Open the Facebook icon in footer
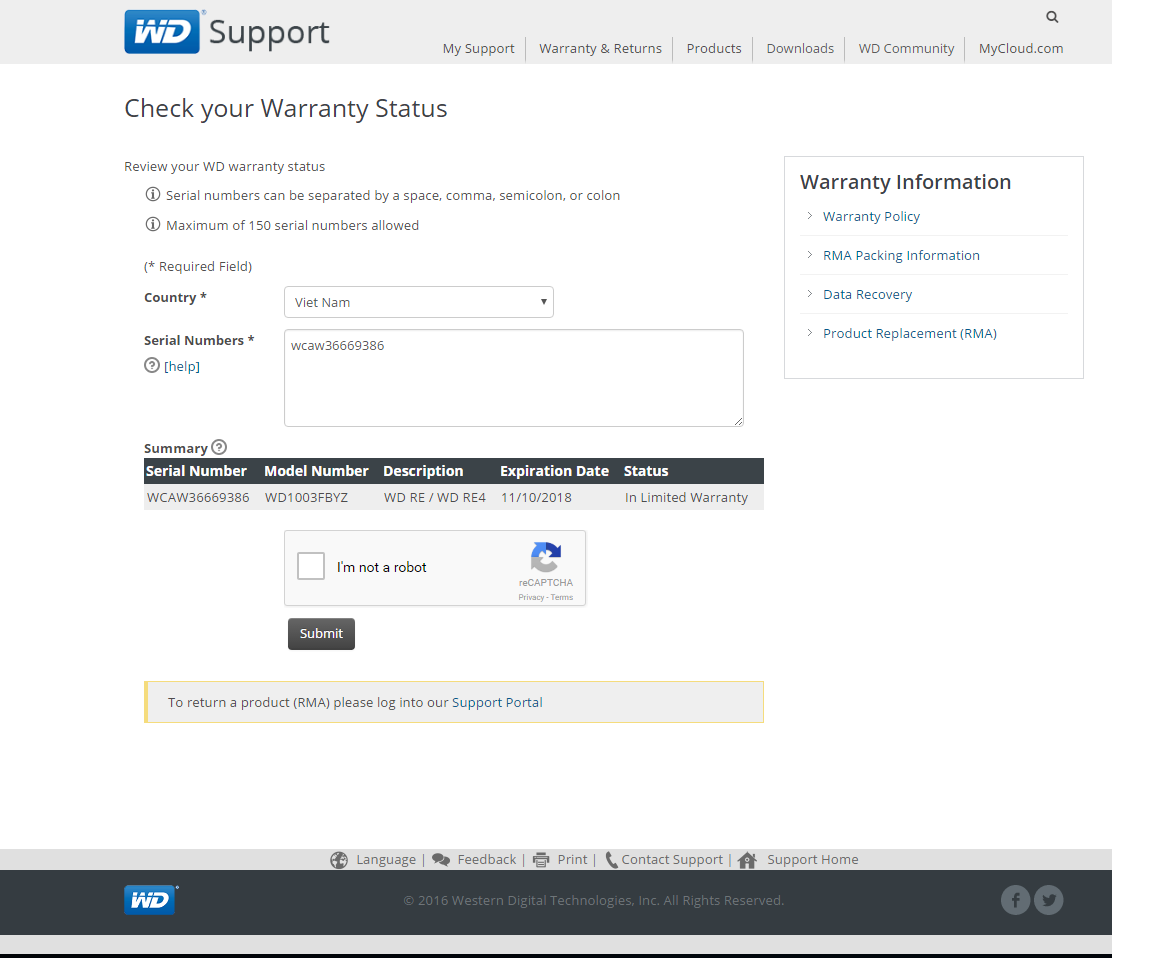 [1015, 900]
